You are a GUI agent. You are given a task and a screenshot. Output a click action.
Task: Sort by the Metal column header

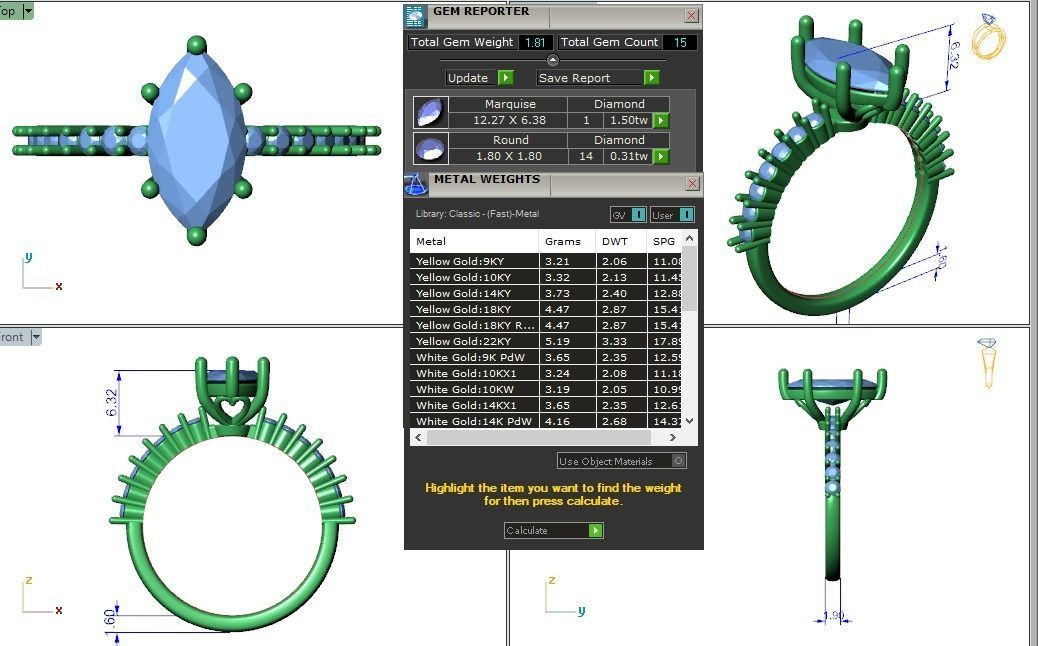[474, 241]
